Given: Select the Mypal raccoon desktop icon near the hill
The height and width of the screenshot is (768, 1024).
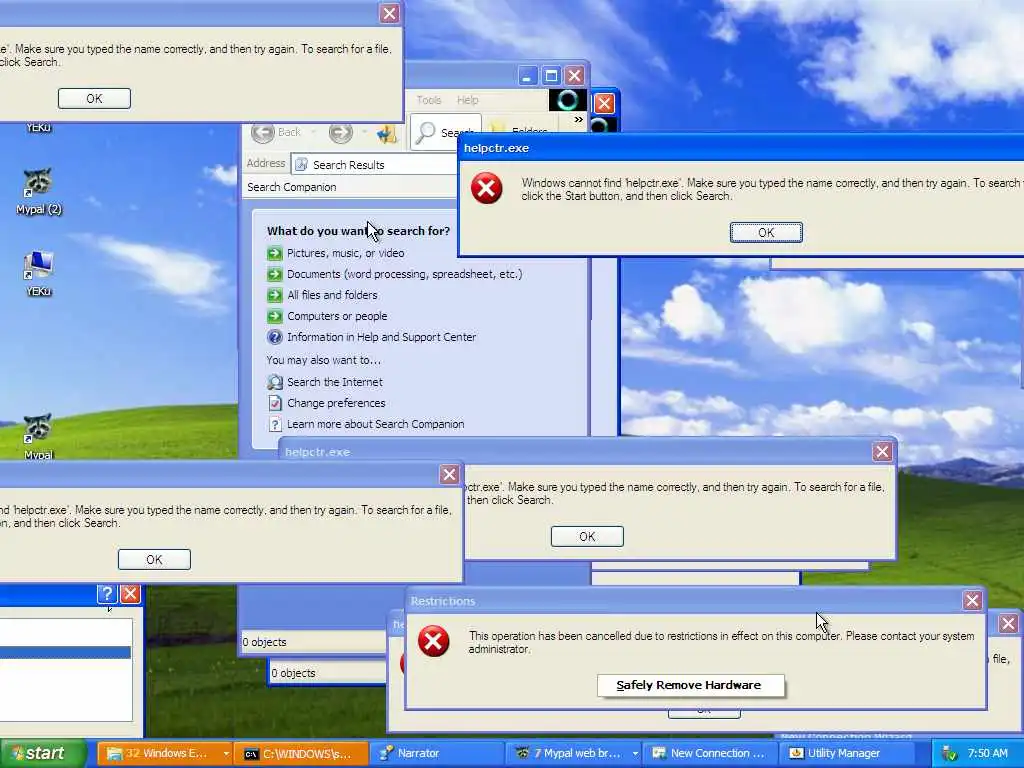Looking at the screenshot, I should coord(38,435).
